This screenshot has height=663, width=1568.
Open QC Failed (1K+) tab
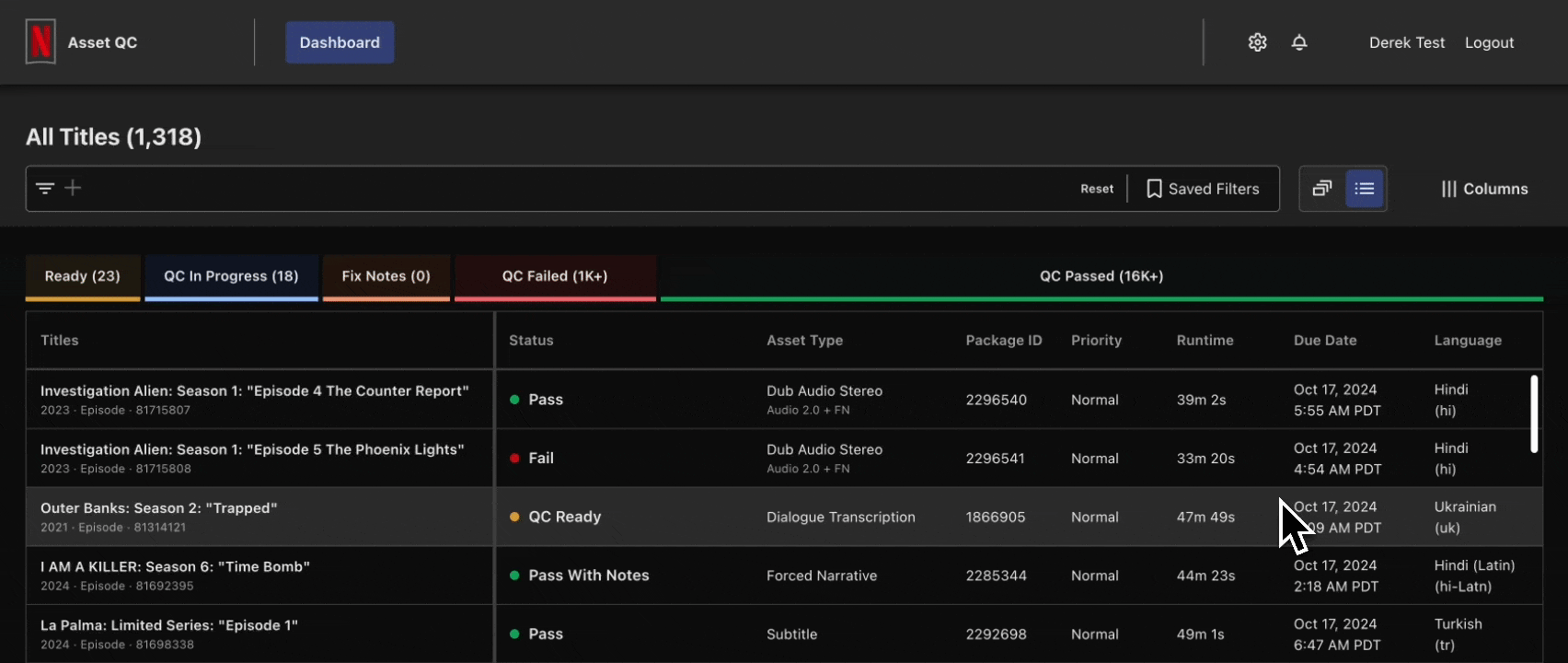point(555,276)
